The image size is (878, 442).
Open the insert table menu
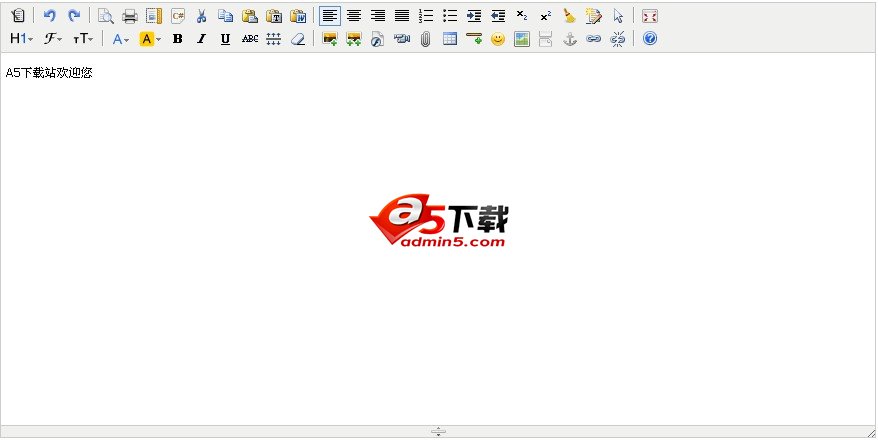[x=450, y=39]
